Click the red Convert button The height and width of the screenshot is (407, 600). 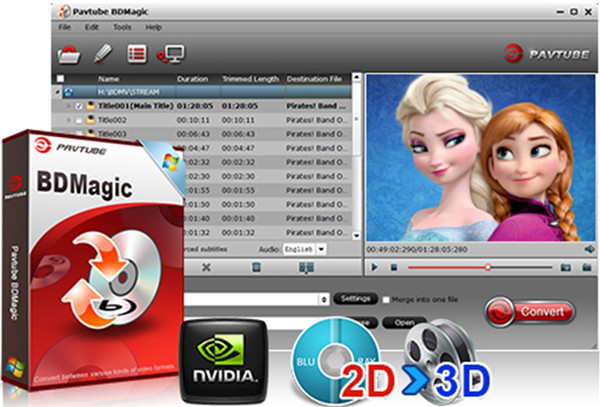[x=530, y=312]
